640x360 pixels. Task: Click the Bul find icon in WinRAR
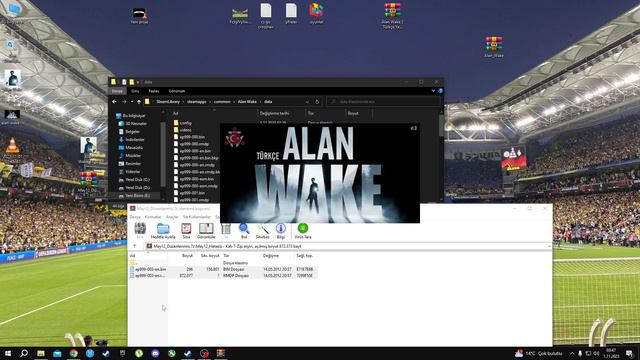244,231
